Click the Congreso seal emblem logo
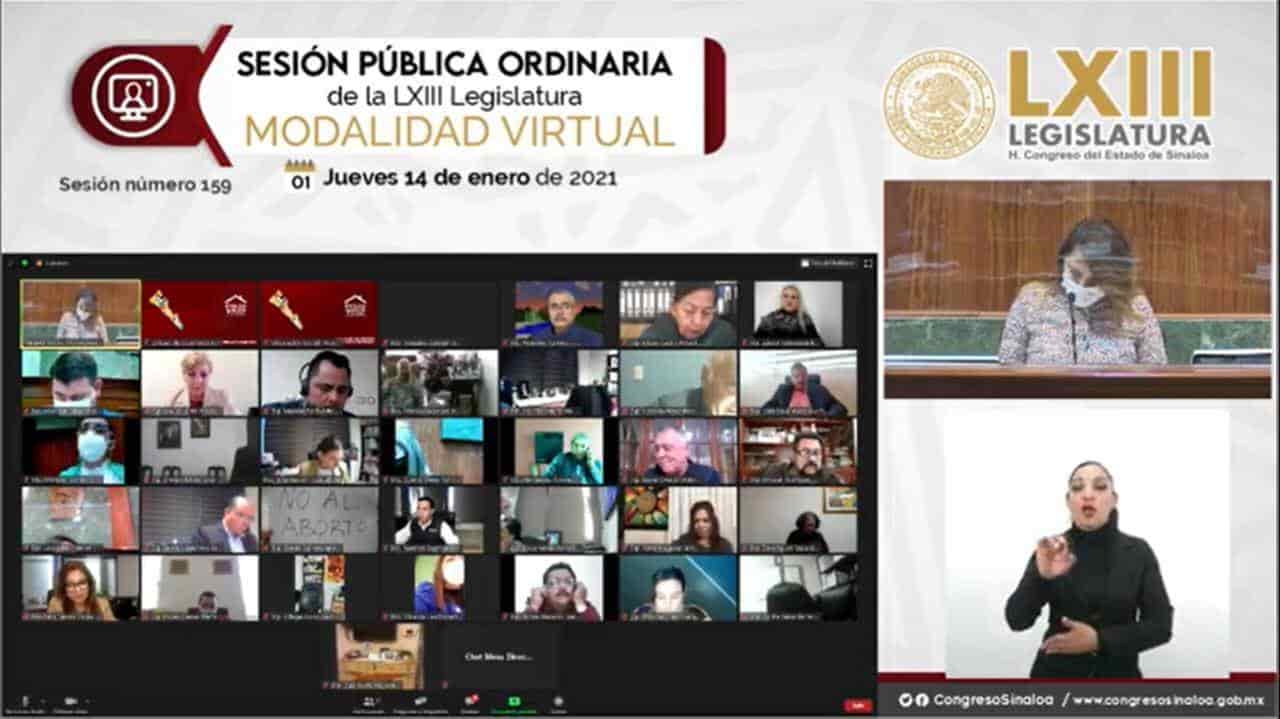 click(x=938, y=104)
